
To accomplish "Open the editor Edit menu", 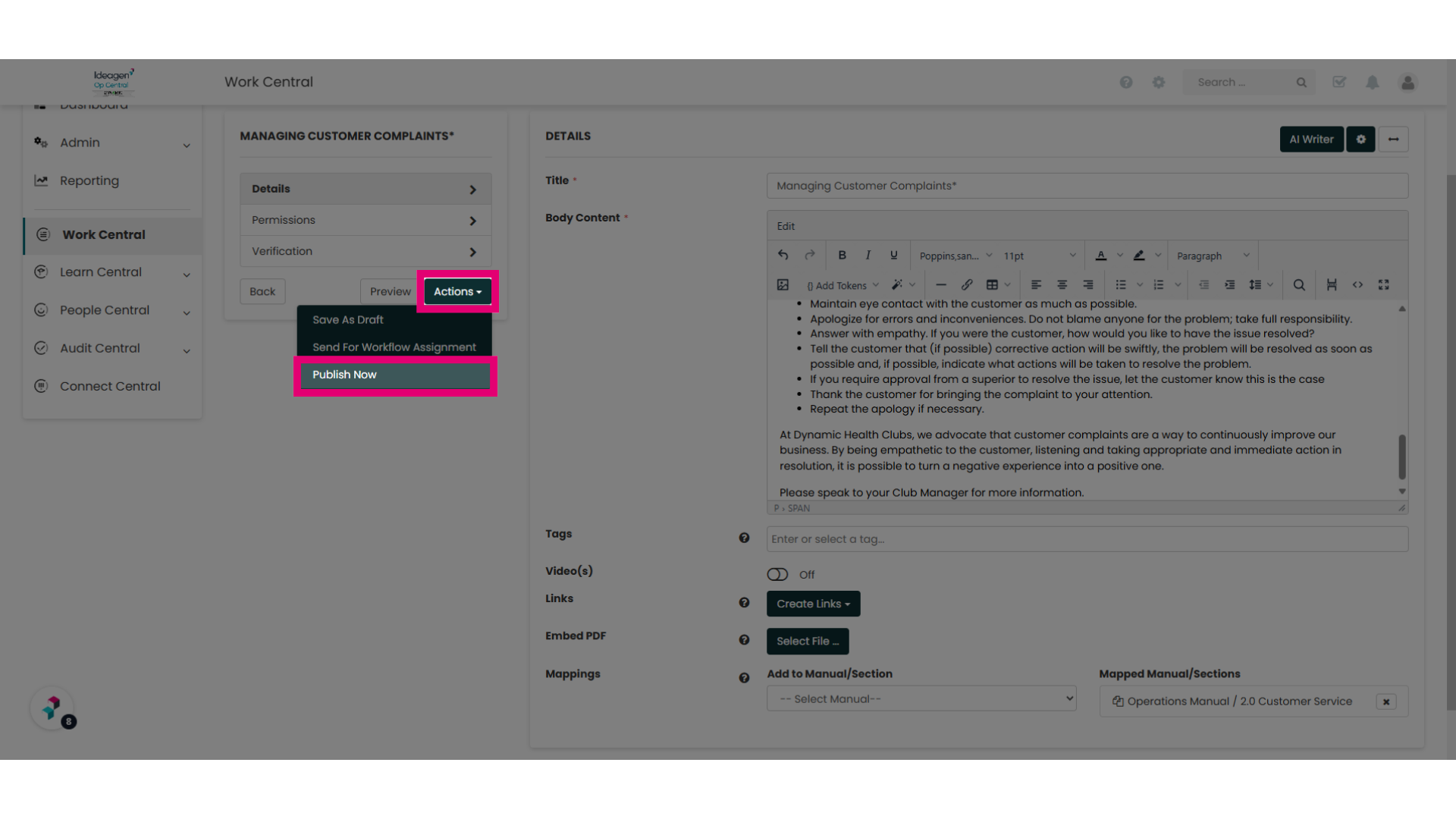I will coord(786,226).
